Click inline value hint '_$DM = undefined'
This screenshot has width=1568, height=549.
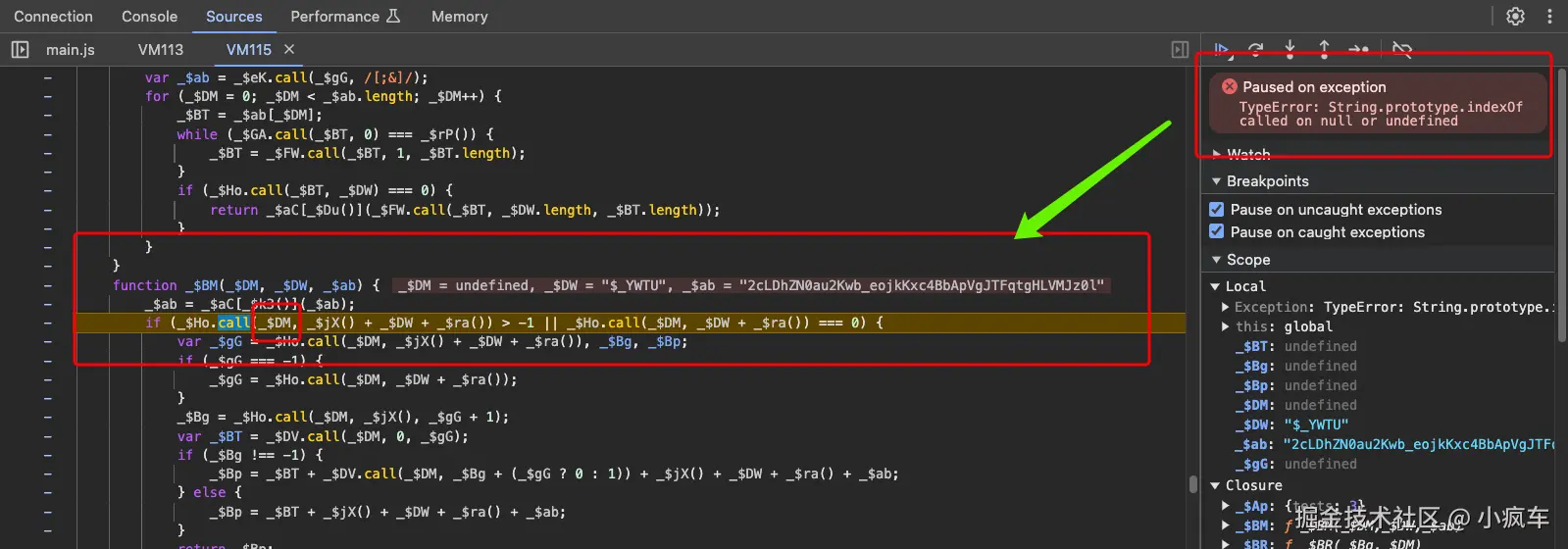coord(463,285)
